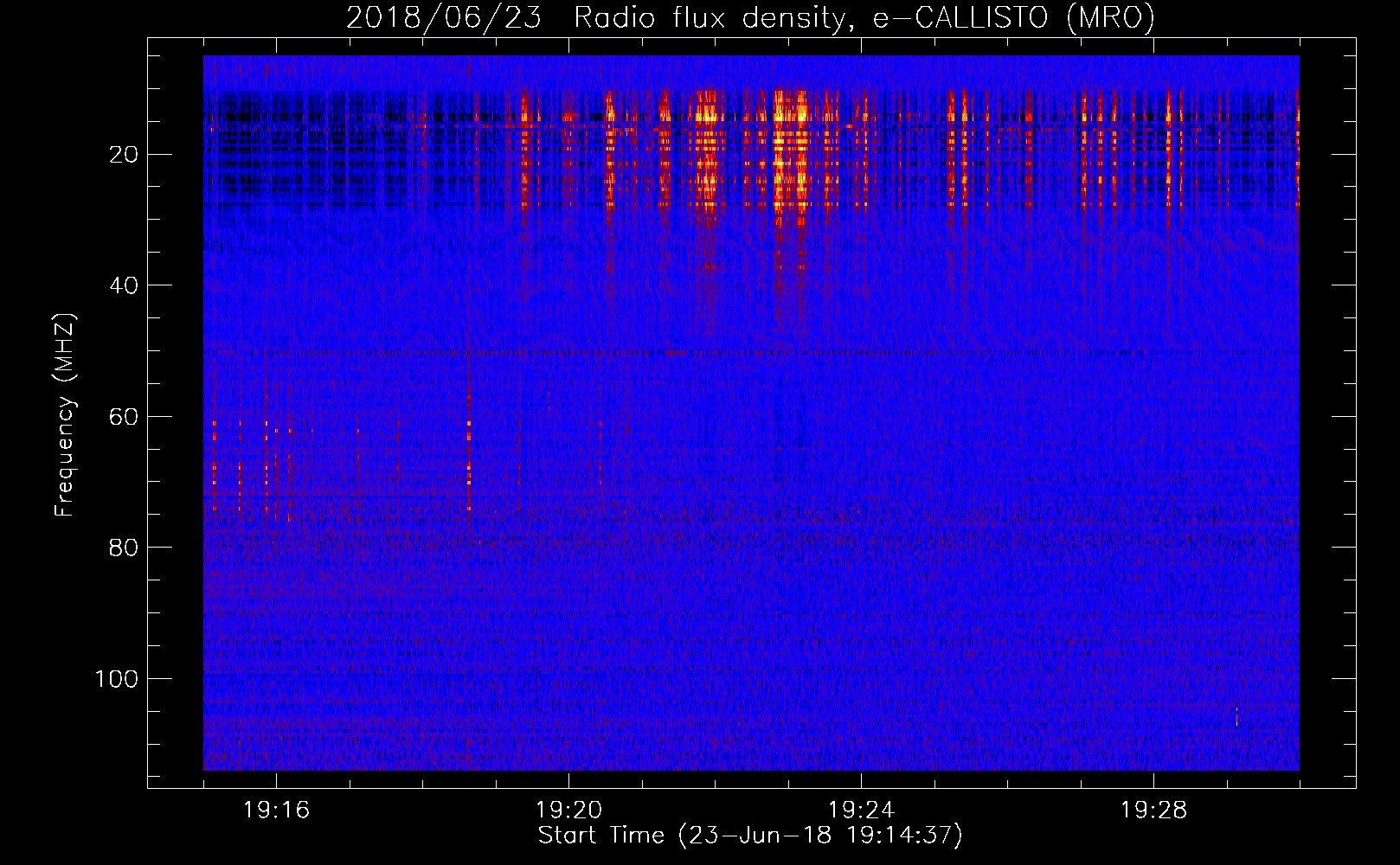Click the 19:16 time tick label
Viewport: 1400px width, 865px height.
pyautogui.click(x=276, y=811)
